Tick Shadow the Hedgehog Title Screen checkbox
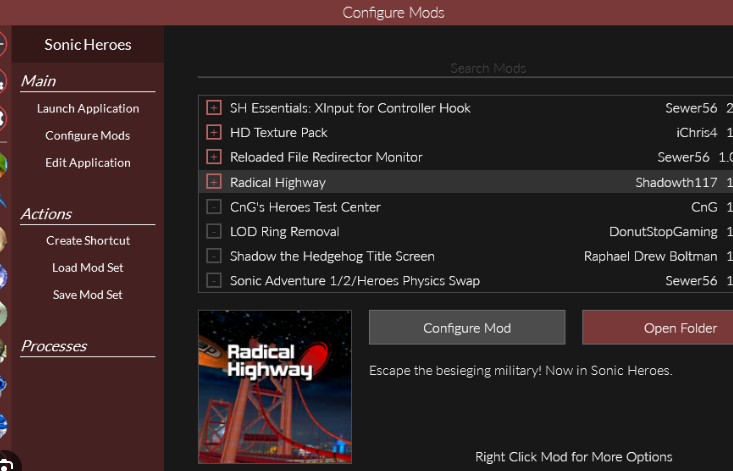The image size is (733, 471). [213, 256]
